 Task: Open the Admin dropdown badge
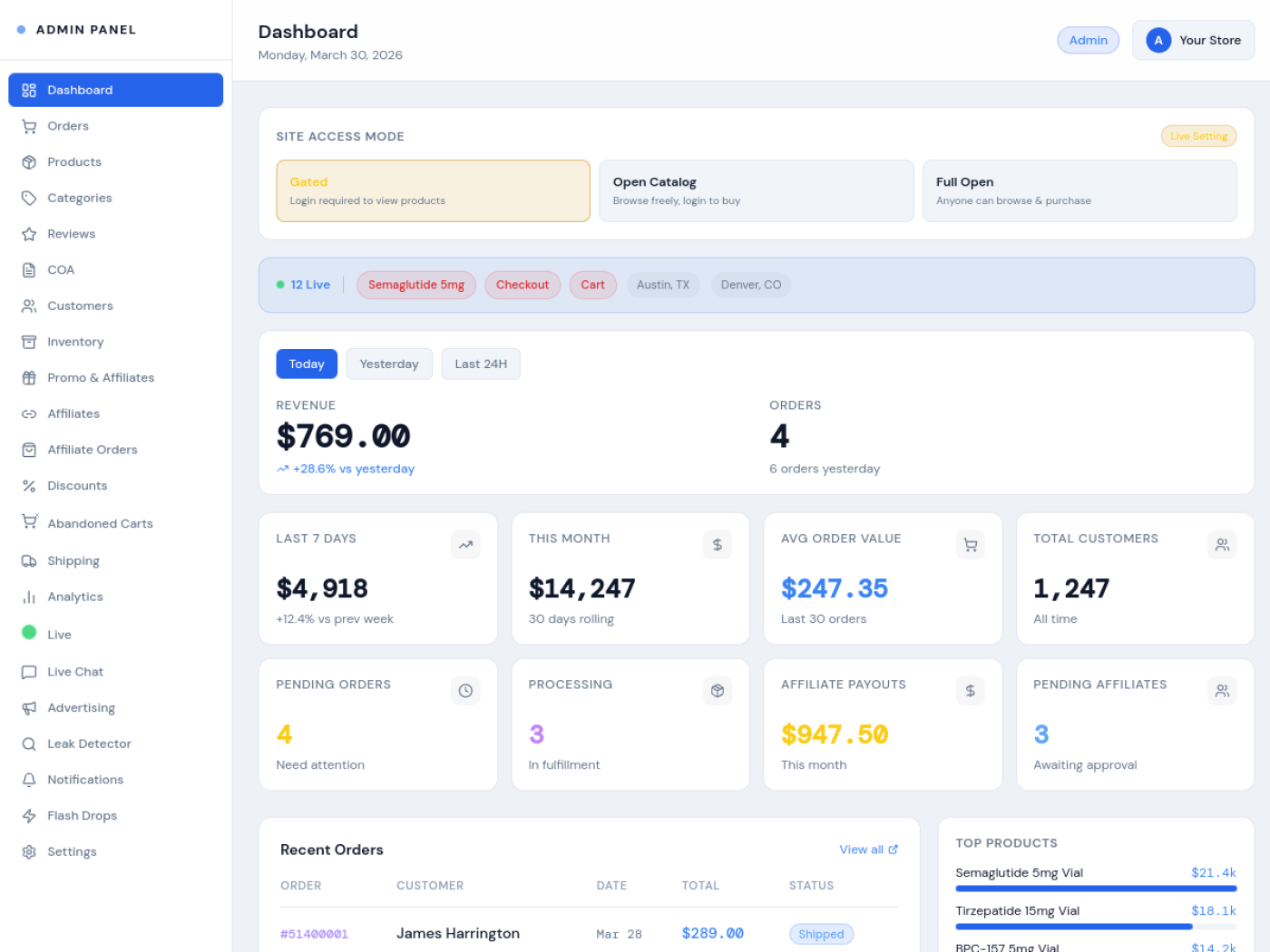[x=1088, y=40]
